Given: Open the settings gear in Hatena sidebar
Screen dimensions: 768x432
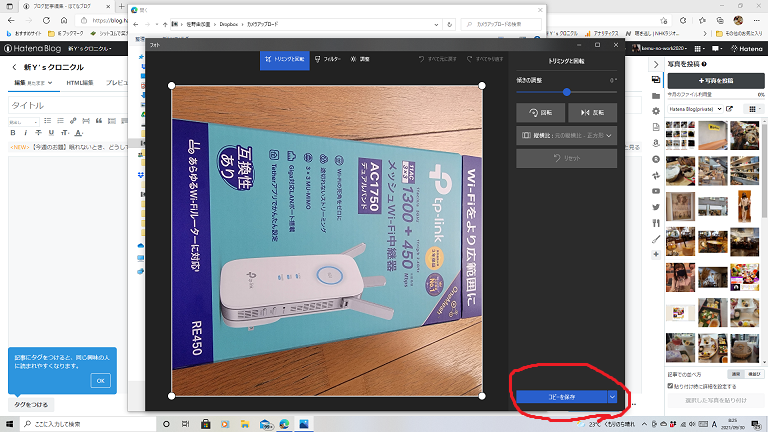Looking at the screenshot, I should coord(656,111).
